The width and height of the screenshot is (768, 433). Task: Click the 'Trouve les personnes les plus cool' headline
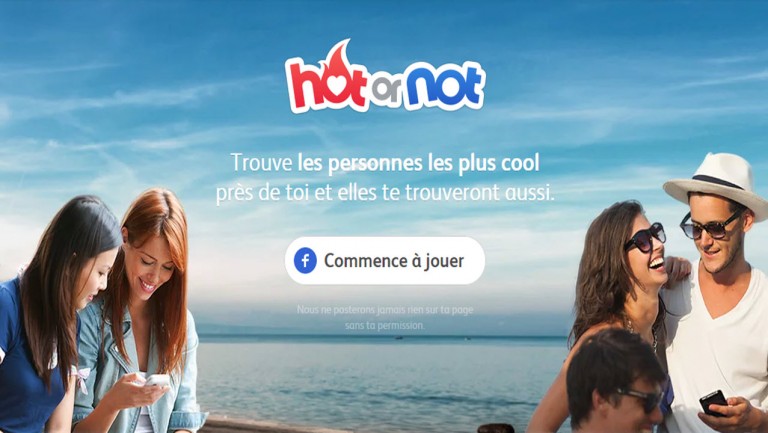pyautogui.click(x=385, y=163)
